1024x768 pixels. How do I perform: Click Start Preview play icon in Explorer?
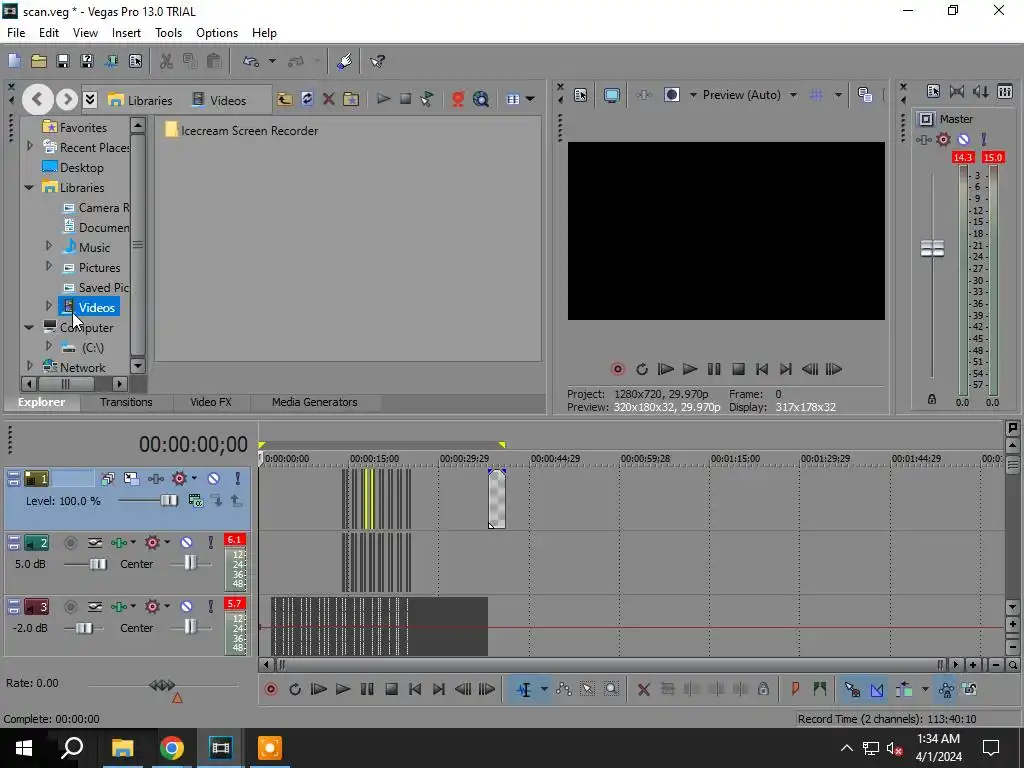point(383,99)
